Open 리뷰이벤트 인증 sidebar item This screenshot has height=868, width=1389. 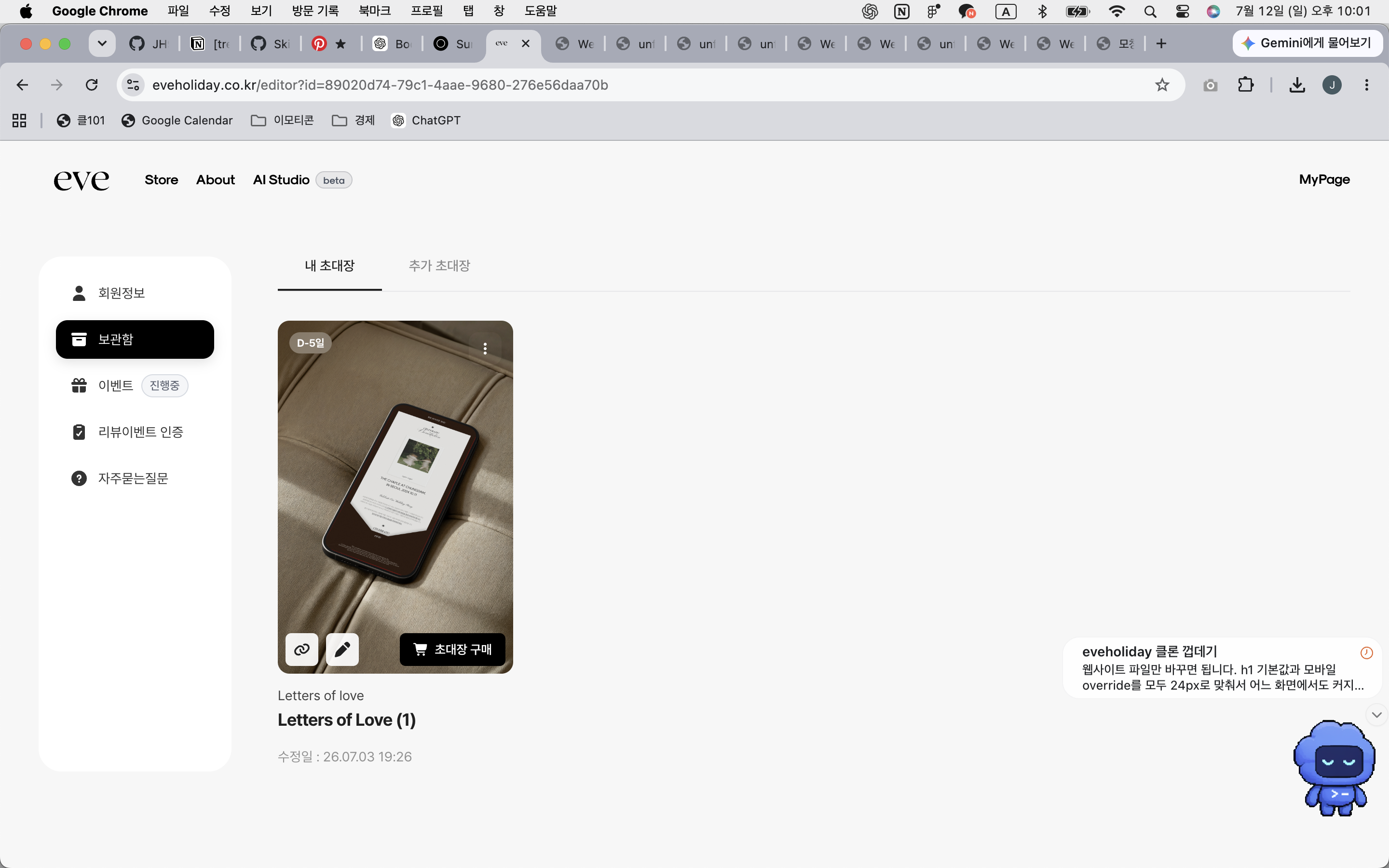point(135,432)
